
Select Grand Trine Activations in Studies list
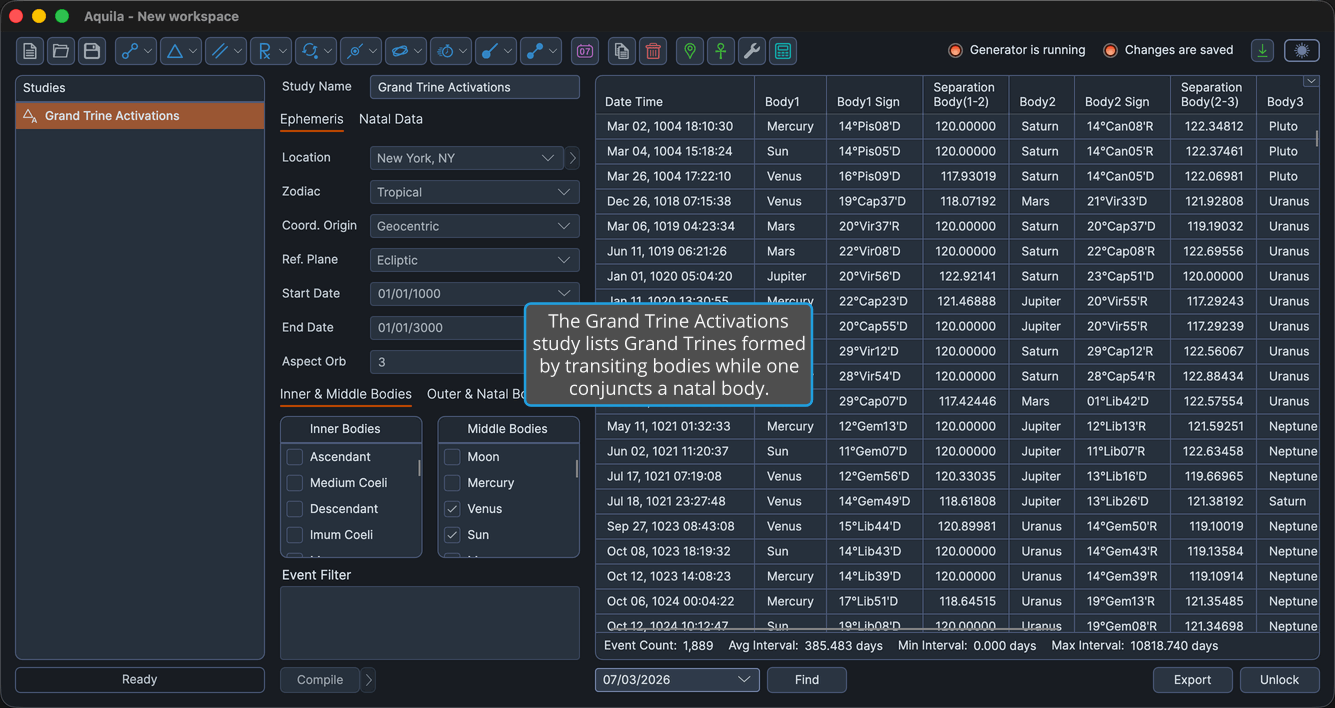(x=140, y=116)
